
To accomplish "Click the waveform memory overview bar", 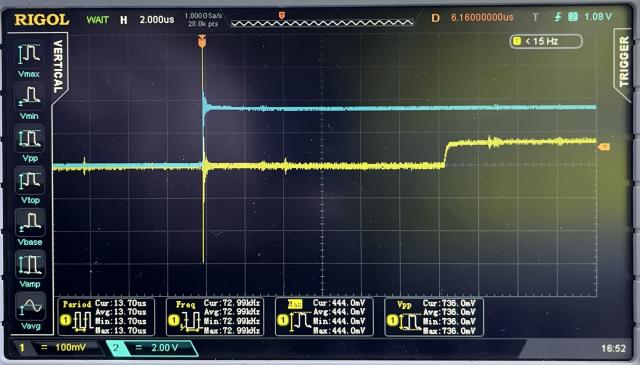I will [x=322, y=23].
